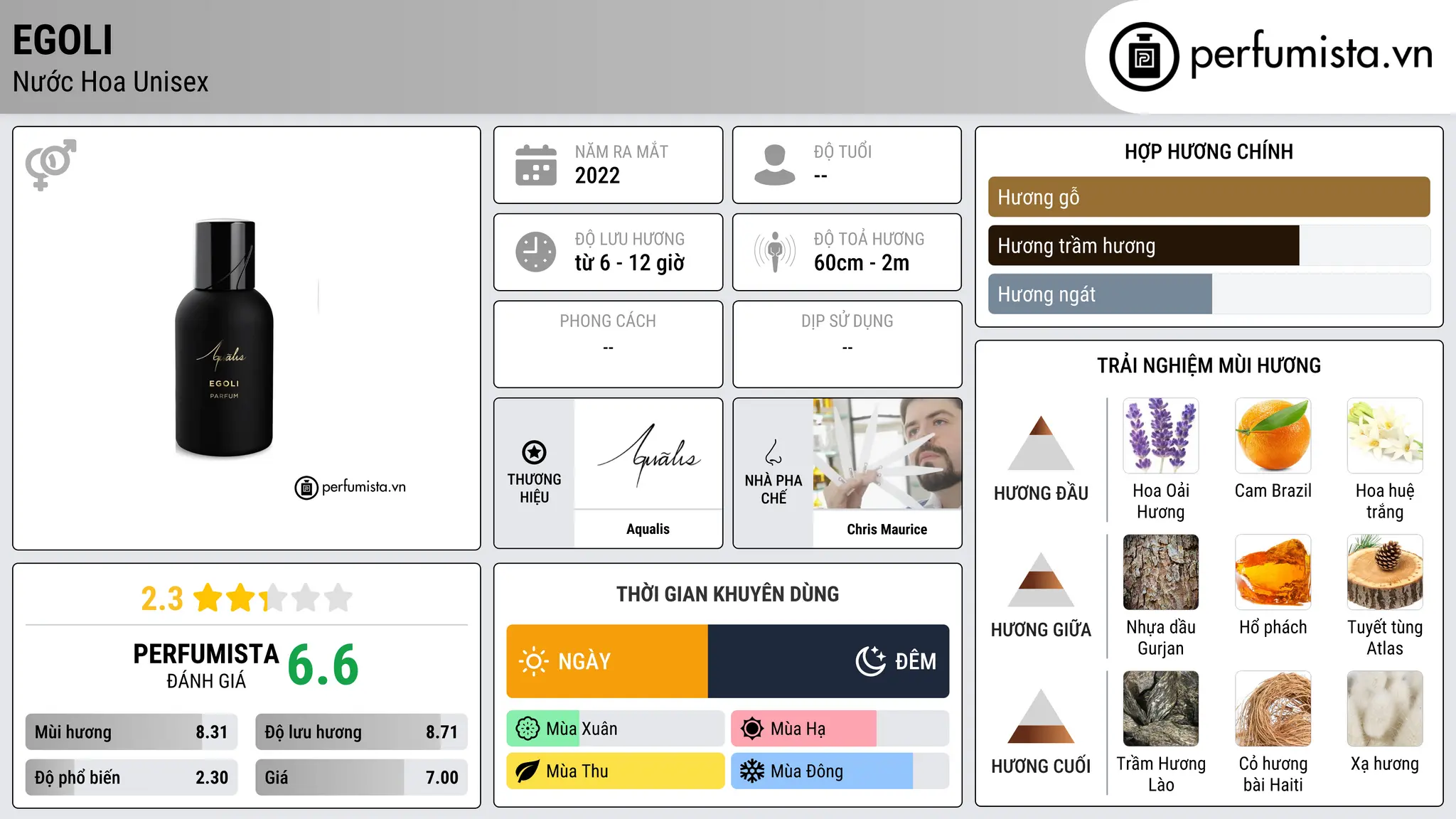Click the star rating row next to 2.3
1456x819 pixels.
273,598
